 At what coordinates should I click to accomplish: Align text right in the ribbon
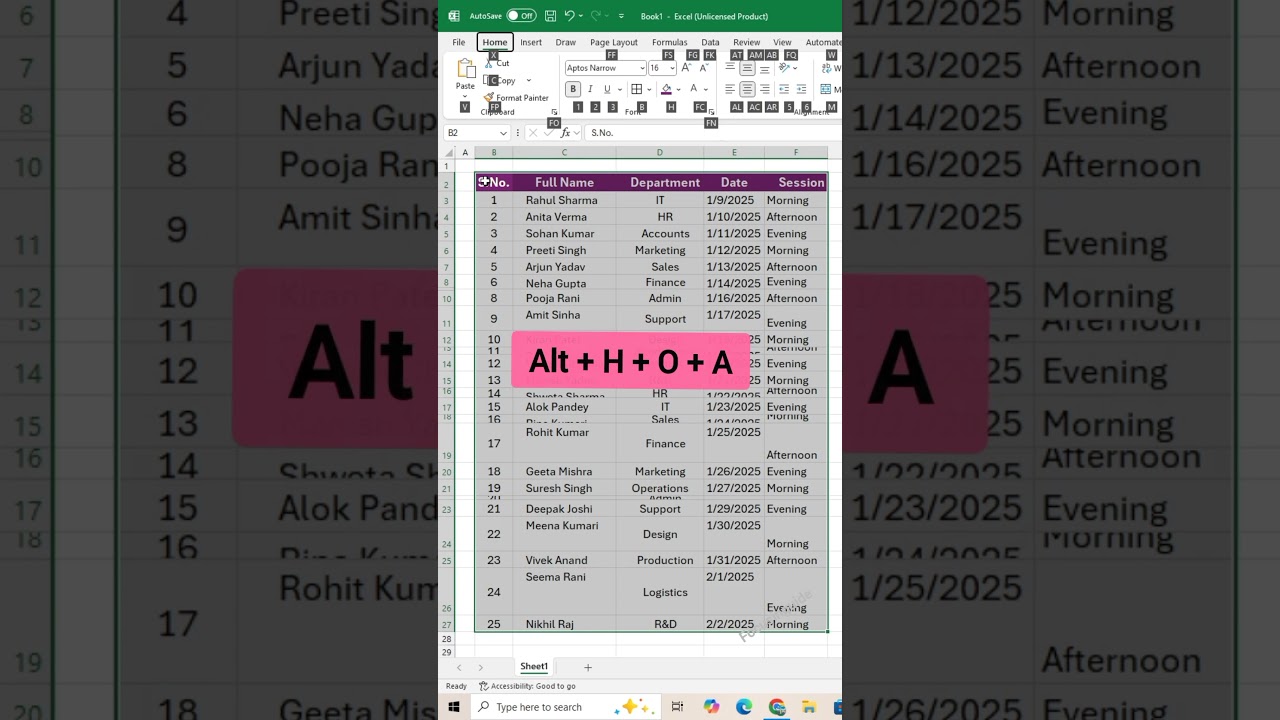(765, 89)
